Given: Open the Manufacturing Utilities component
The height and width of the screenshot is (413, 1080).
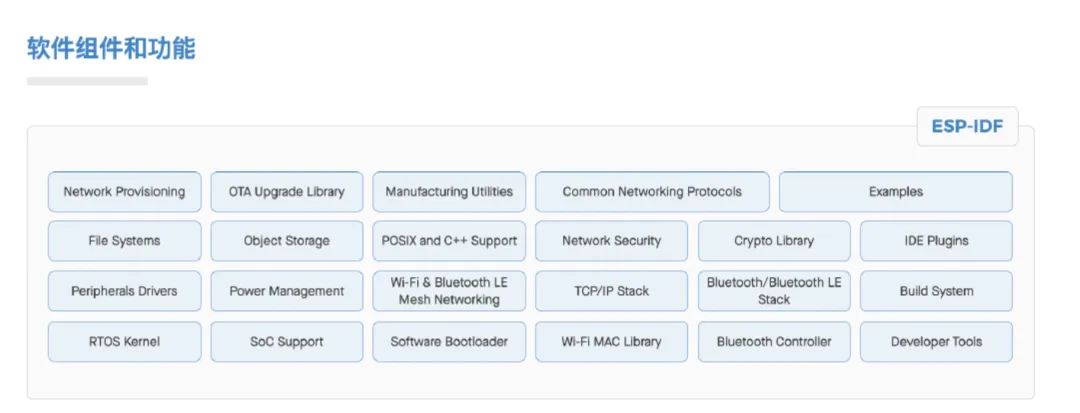Looking at the screenshot, I should (x=449, y=192).
